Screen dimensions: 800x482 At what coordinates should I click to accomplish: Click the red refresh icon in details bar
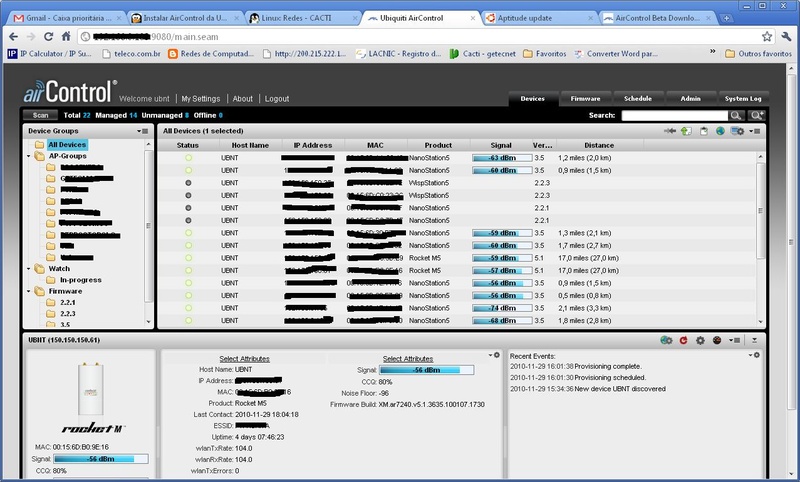click(683, 340)
